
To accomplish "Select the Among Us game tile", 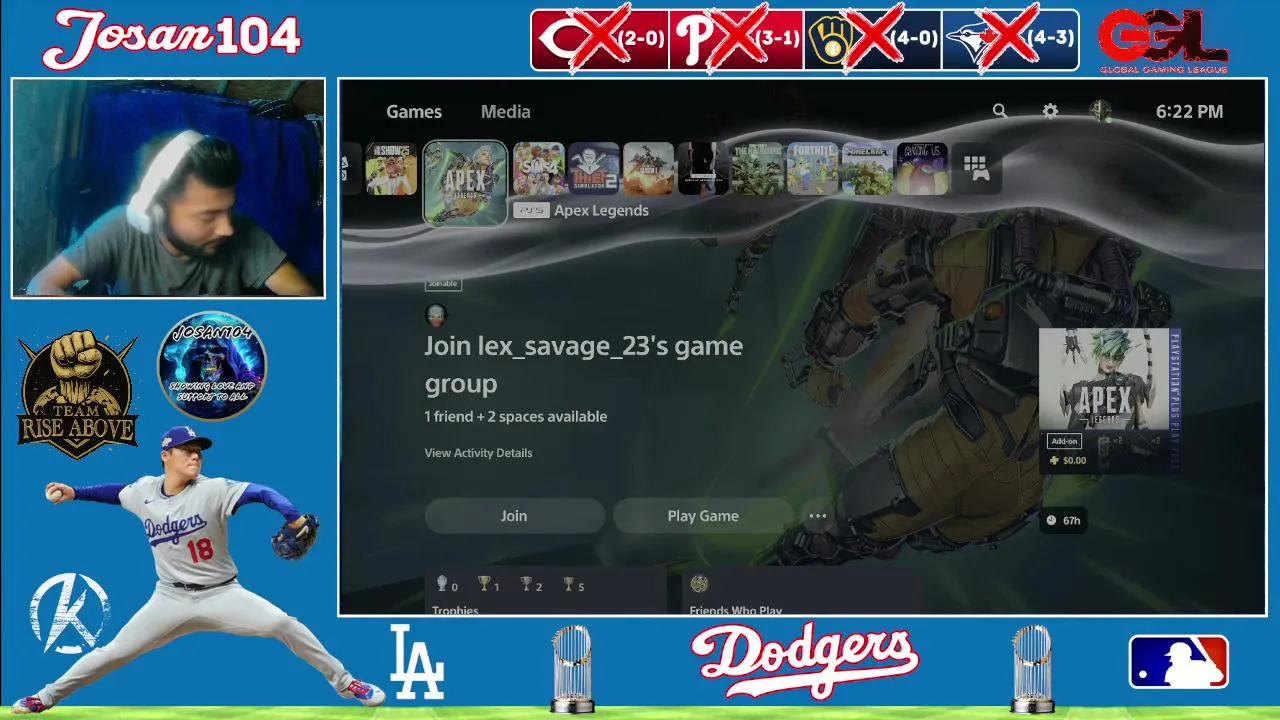I will pyautogui.click(x=922, y=168).
